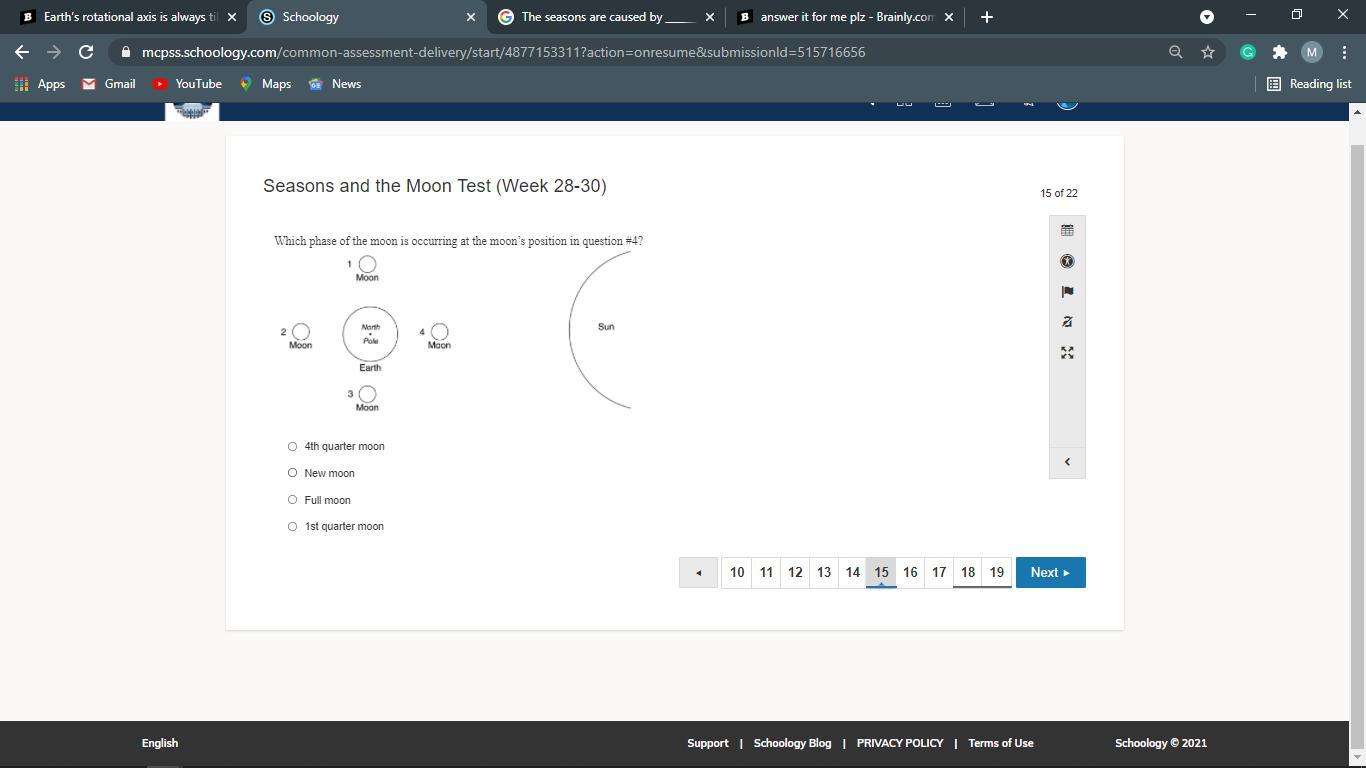
Task: Jump to question 11
Action: point(766,572)
